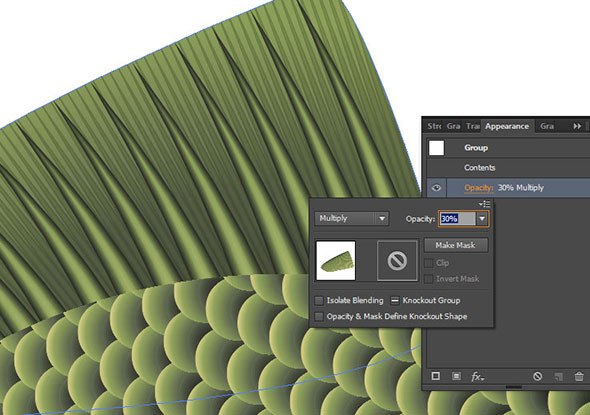Image resolution: width=590 pixels, height=415 pixels.
Task: Select the Group row in Appearance panel
Action: pyautogui.click(x=508, y=148)
